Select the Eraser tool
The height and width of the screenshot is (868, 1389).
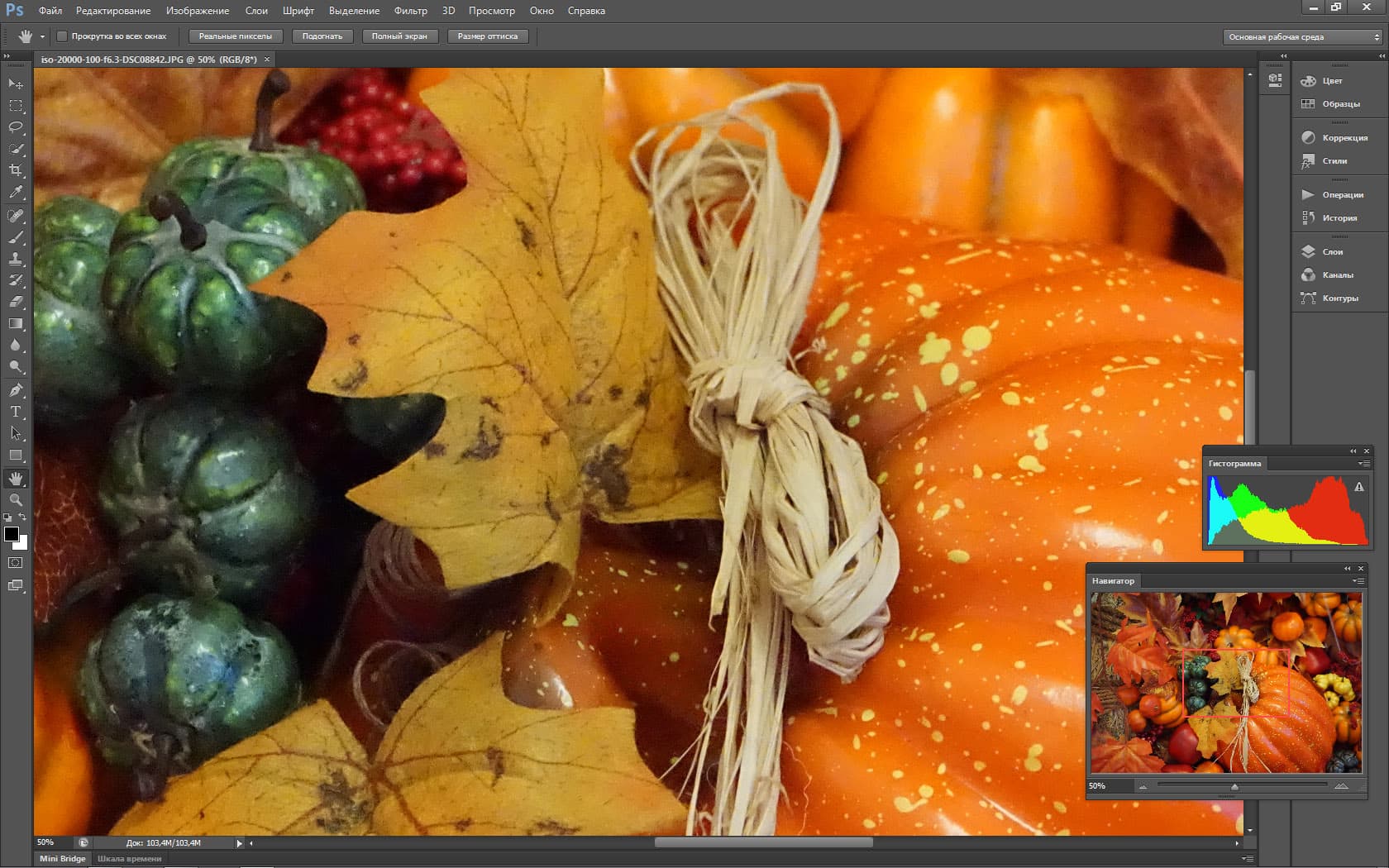click(16, 302)
